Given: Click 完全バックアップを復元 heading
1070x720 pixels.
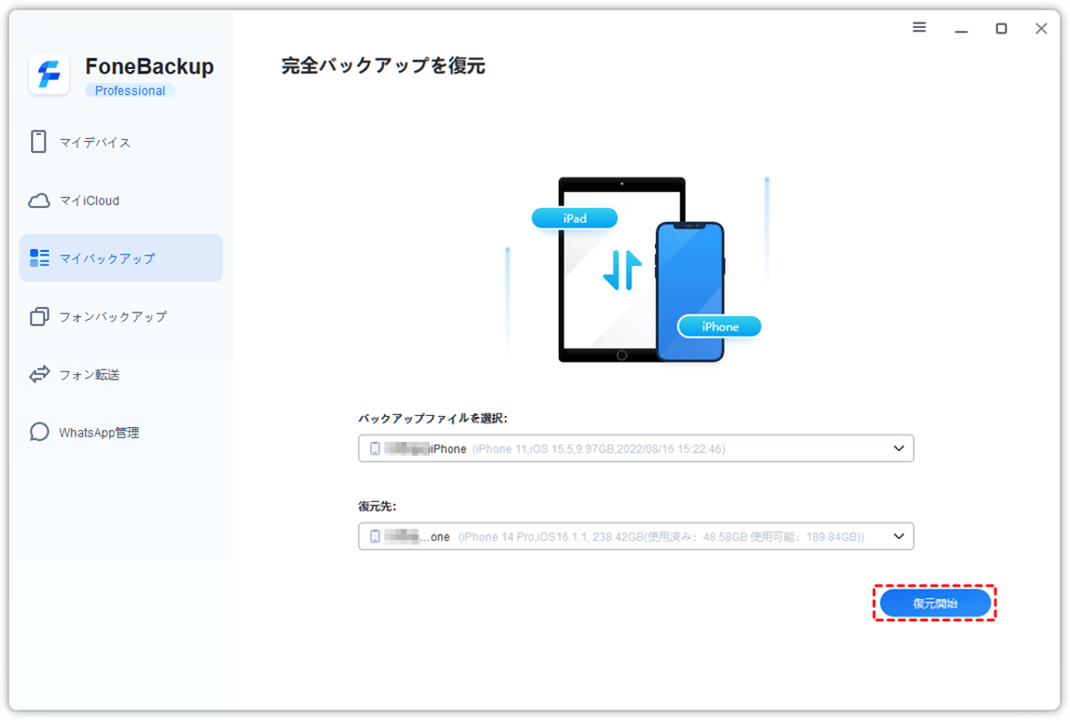Looking at the screenshot, I should [x=384, y=66].
